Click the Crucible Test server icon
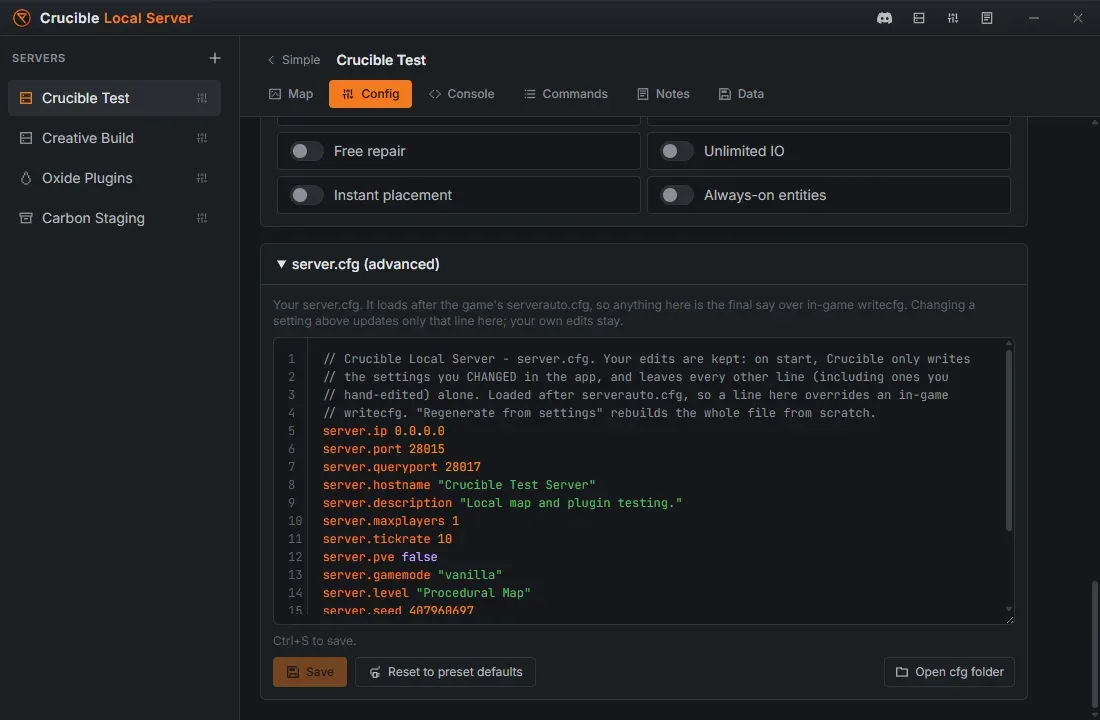1100x720 pixels. [x=26, y=98]
